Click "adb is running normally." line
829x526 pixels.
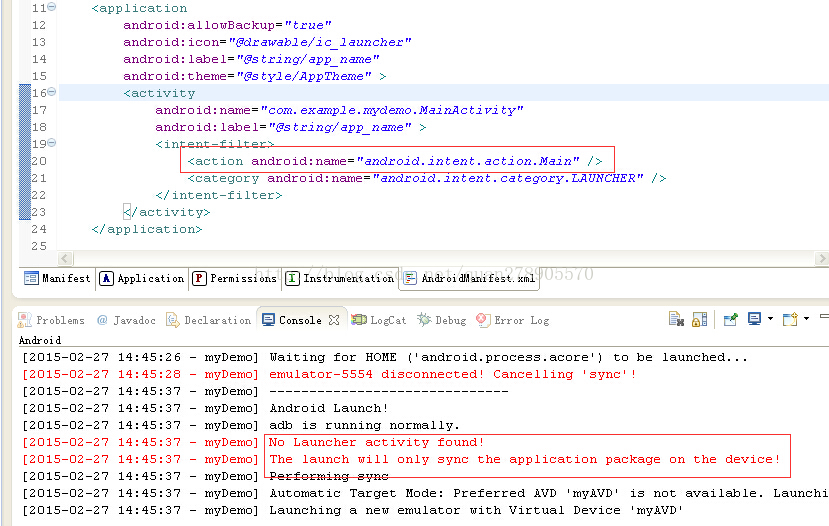[x=364, y=425]
